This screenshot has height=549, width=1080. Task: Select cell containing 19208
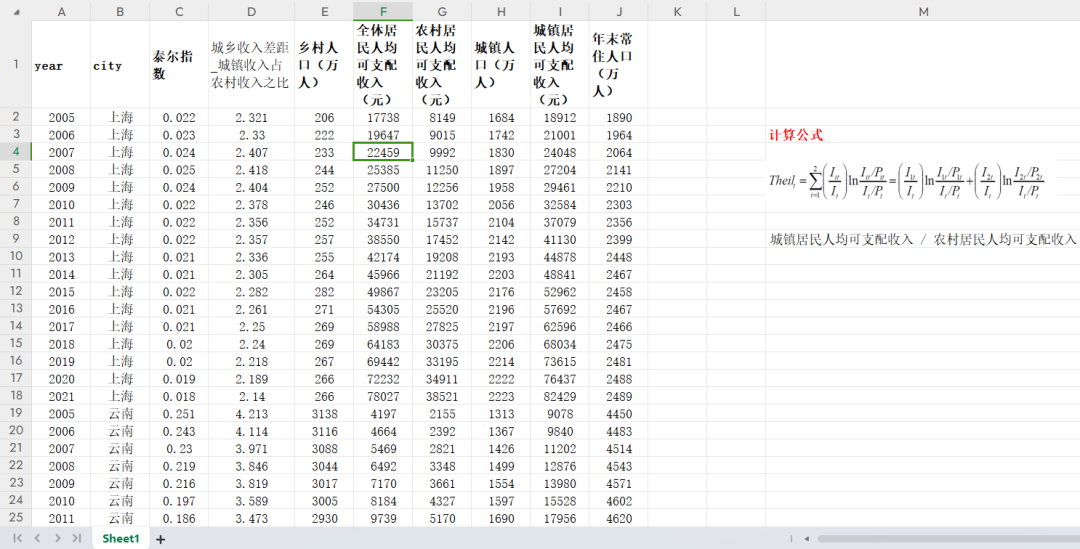click(442, 256)
